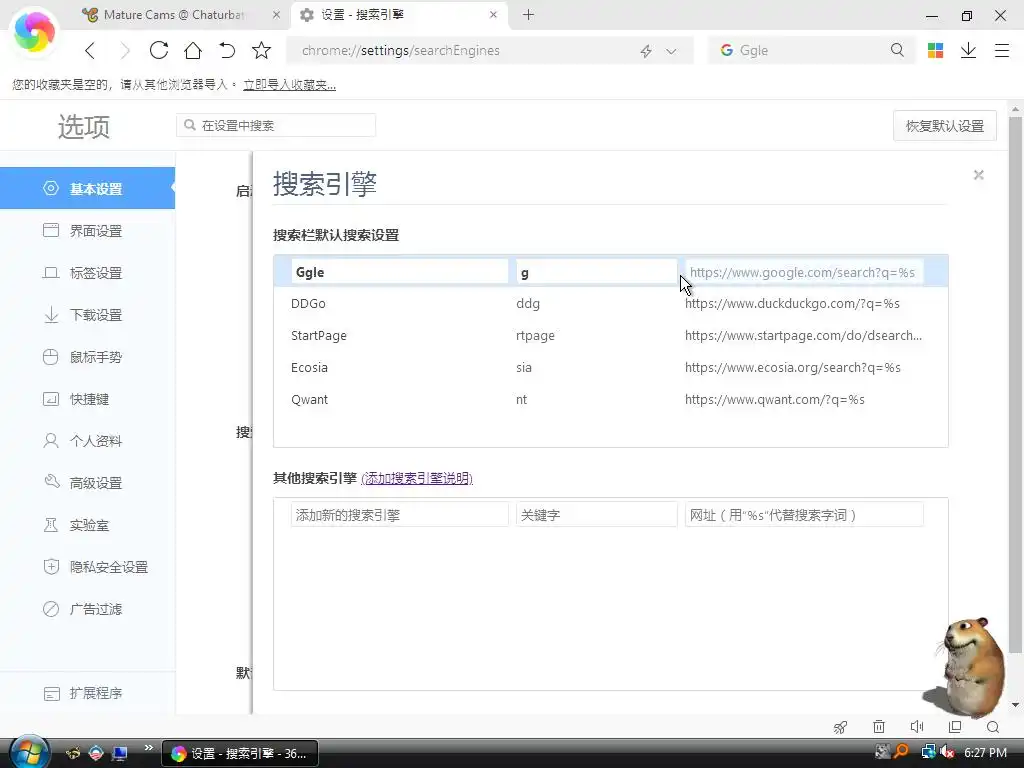Open the hamburger main menu
This screenshot has width=1024, height=768.
pyautogui.click(x=1002, y=50)
